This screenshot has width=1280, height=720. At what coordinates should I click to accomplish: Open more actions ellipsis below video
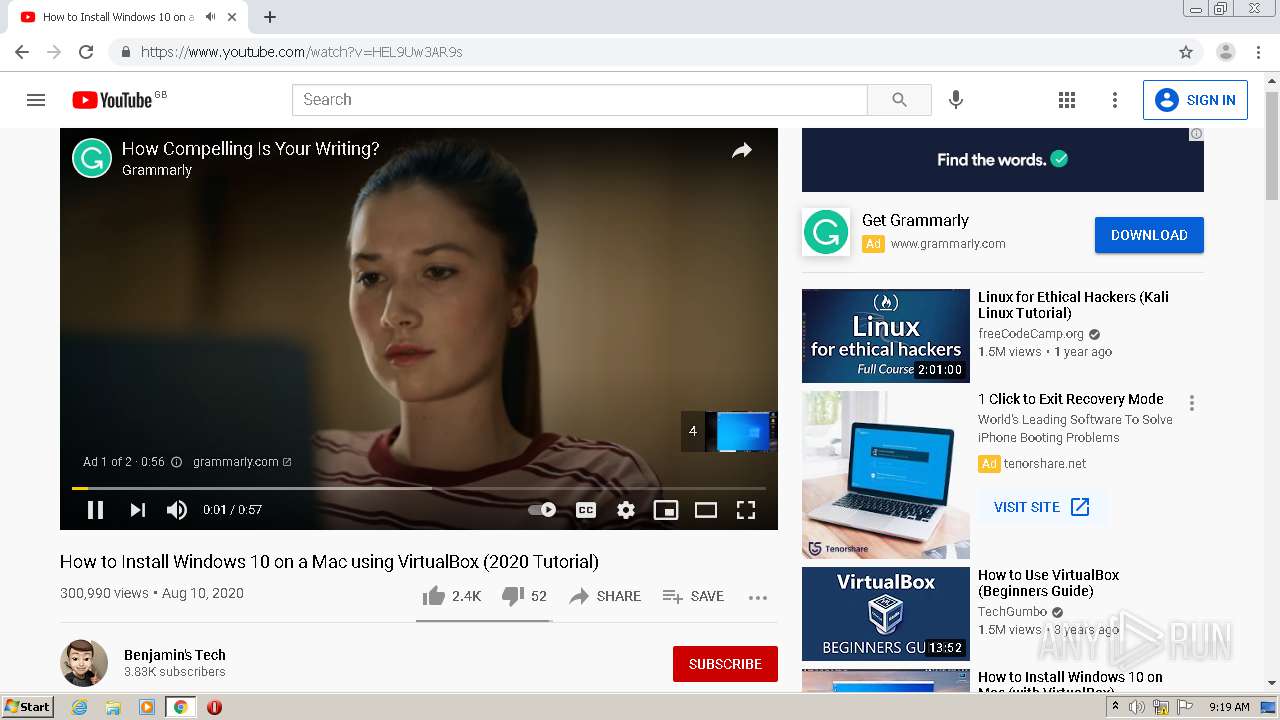pyautogui.click(x=758, y=597)
